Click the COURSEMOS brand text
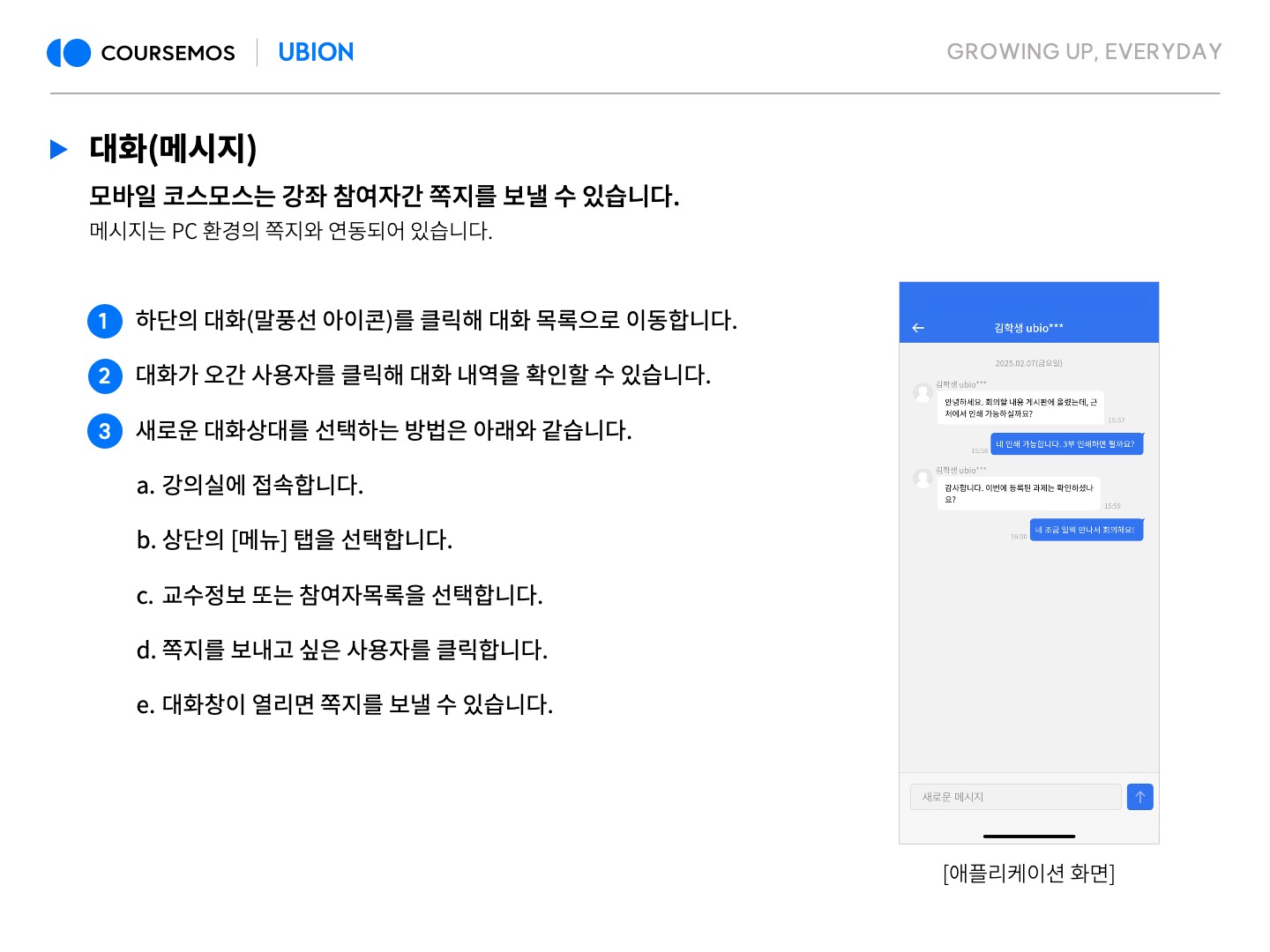This screenshot has height=952, width=1270. tap(168, 54)
